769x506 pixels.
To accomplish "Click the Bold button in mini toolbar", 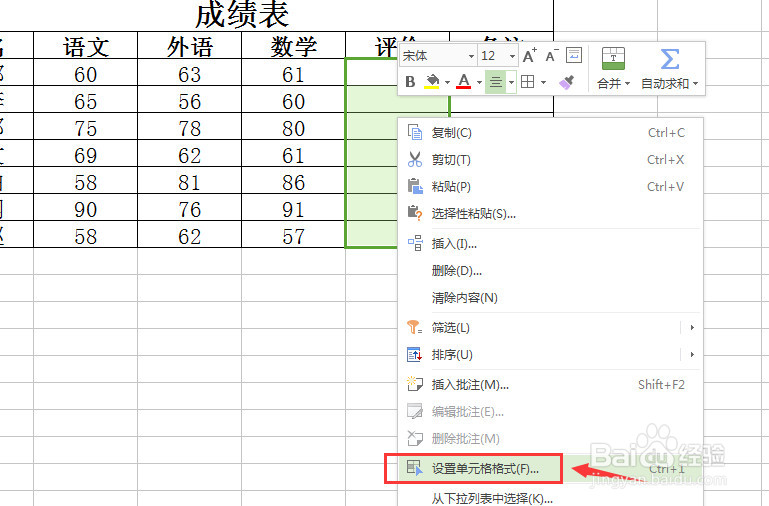I will 410,82.
